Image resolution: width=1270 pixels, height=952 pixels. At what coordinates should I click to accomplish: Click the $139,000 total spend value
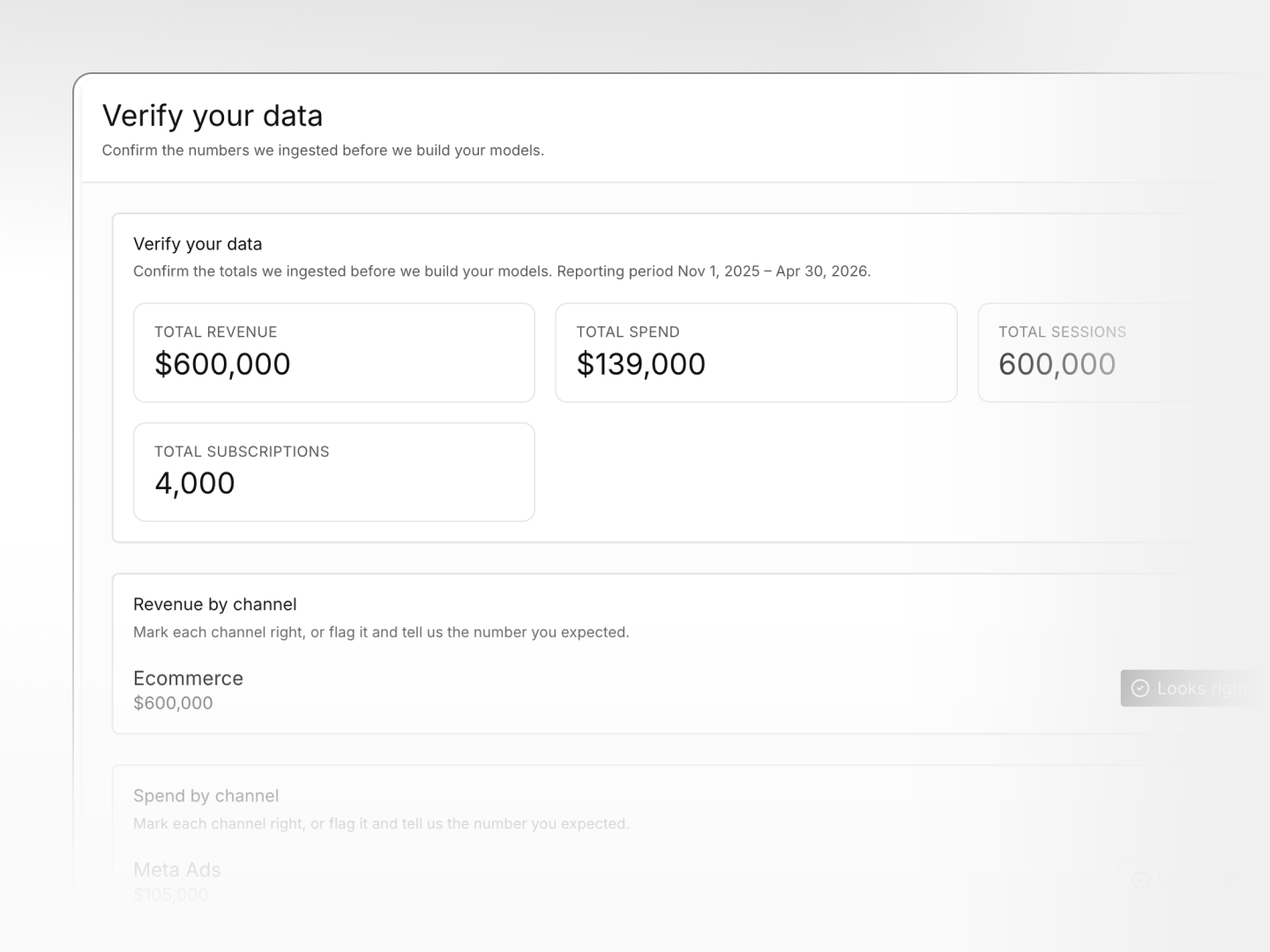641,364
